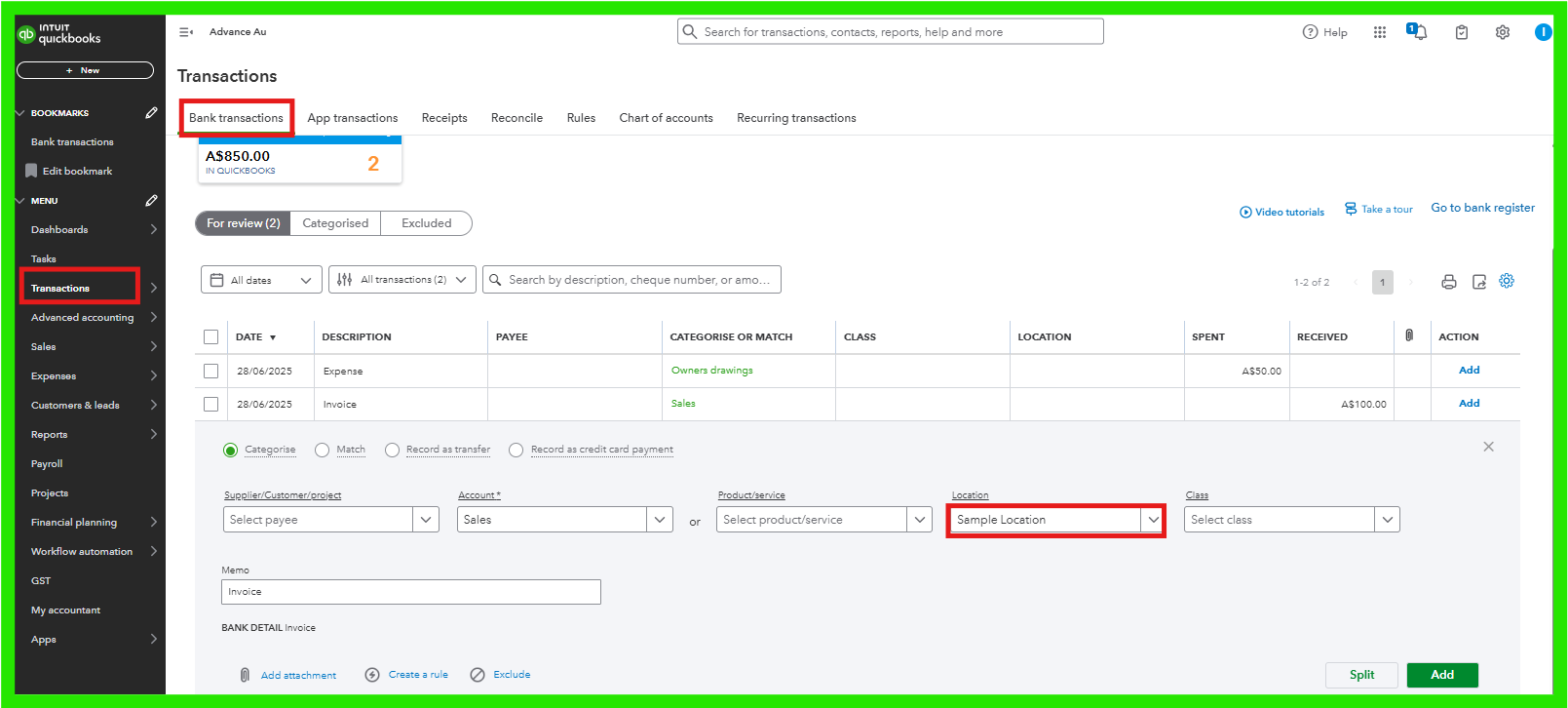The width and height of the screenshot is (1568, 708).
Task: Open the settings gear in header
Action: pos(1503,32)
